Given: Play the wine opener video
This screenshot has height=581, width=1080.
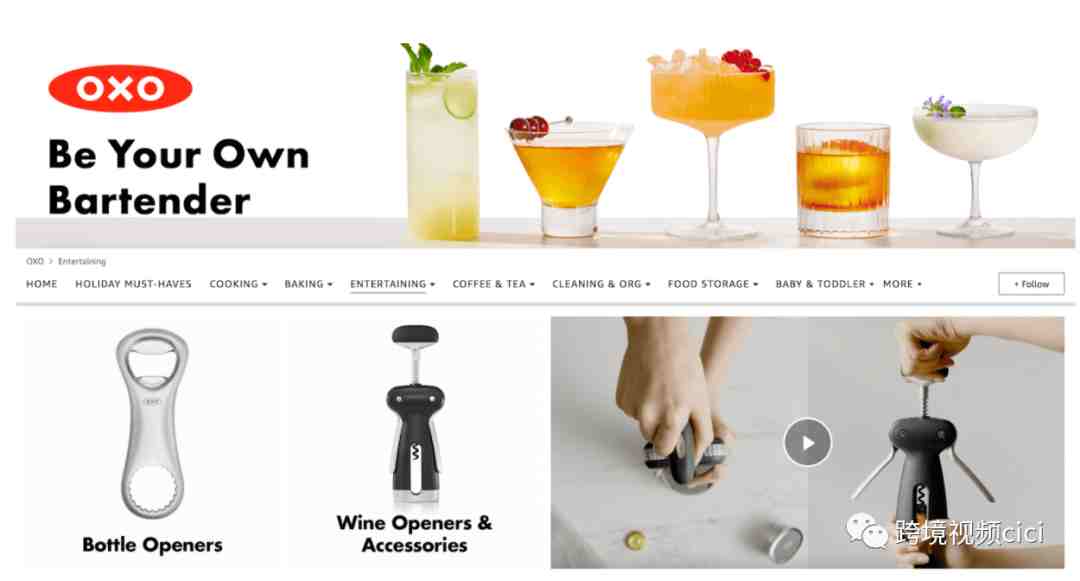Looking at the screenshot, I should 807,443.
